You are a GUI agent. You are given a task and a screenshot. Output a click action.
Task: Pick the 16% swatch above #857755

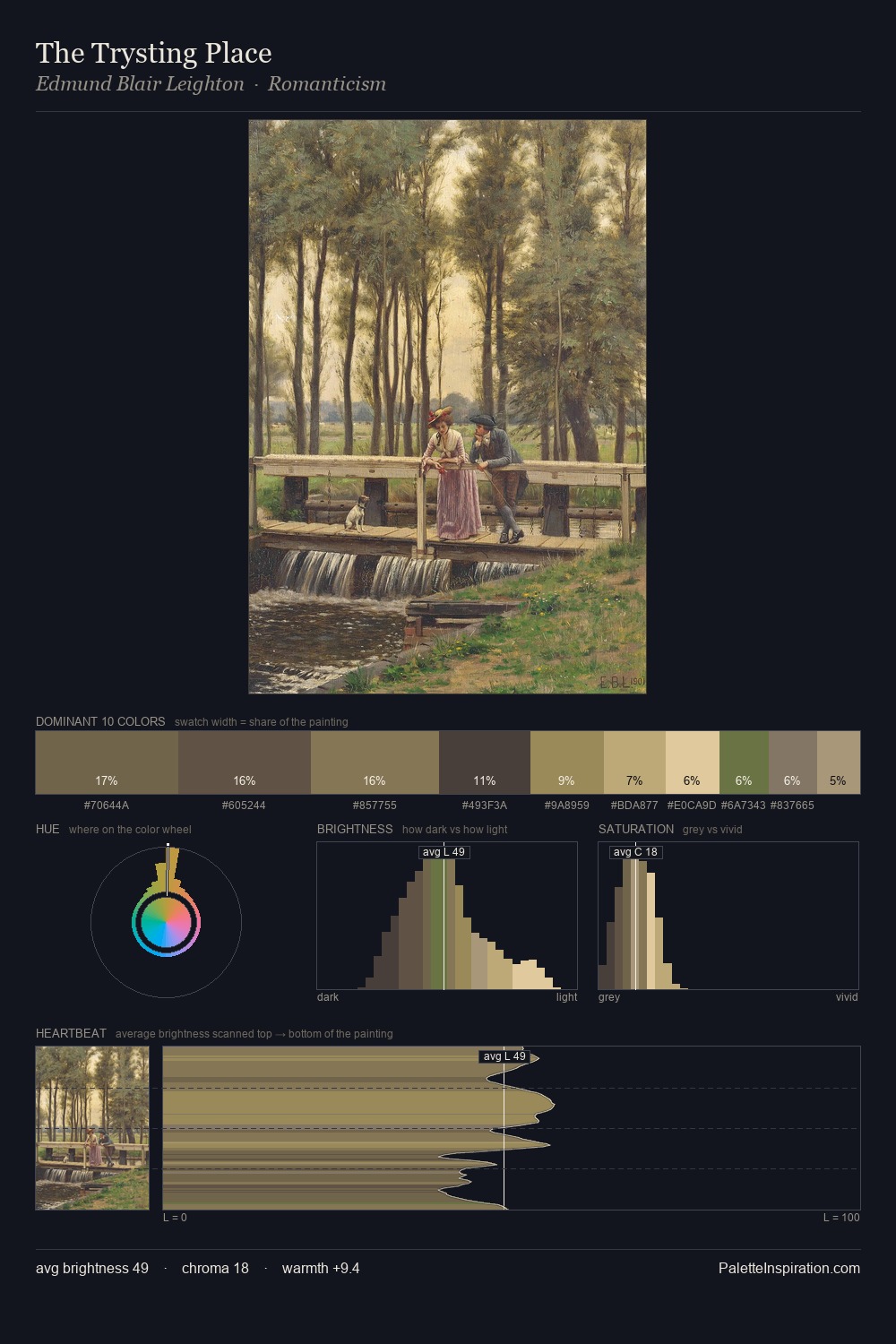[375, 762]
